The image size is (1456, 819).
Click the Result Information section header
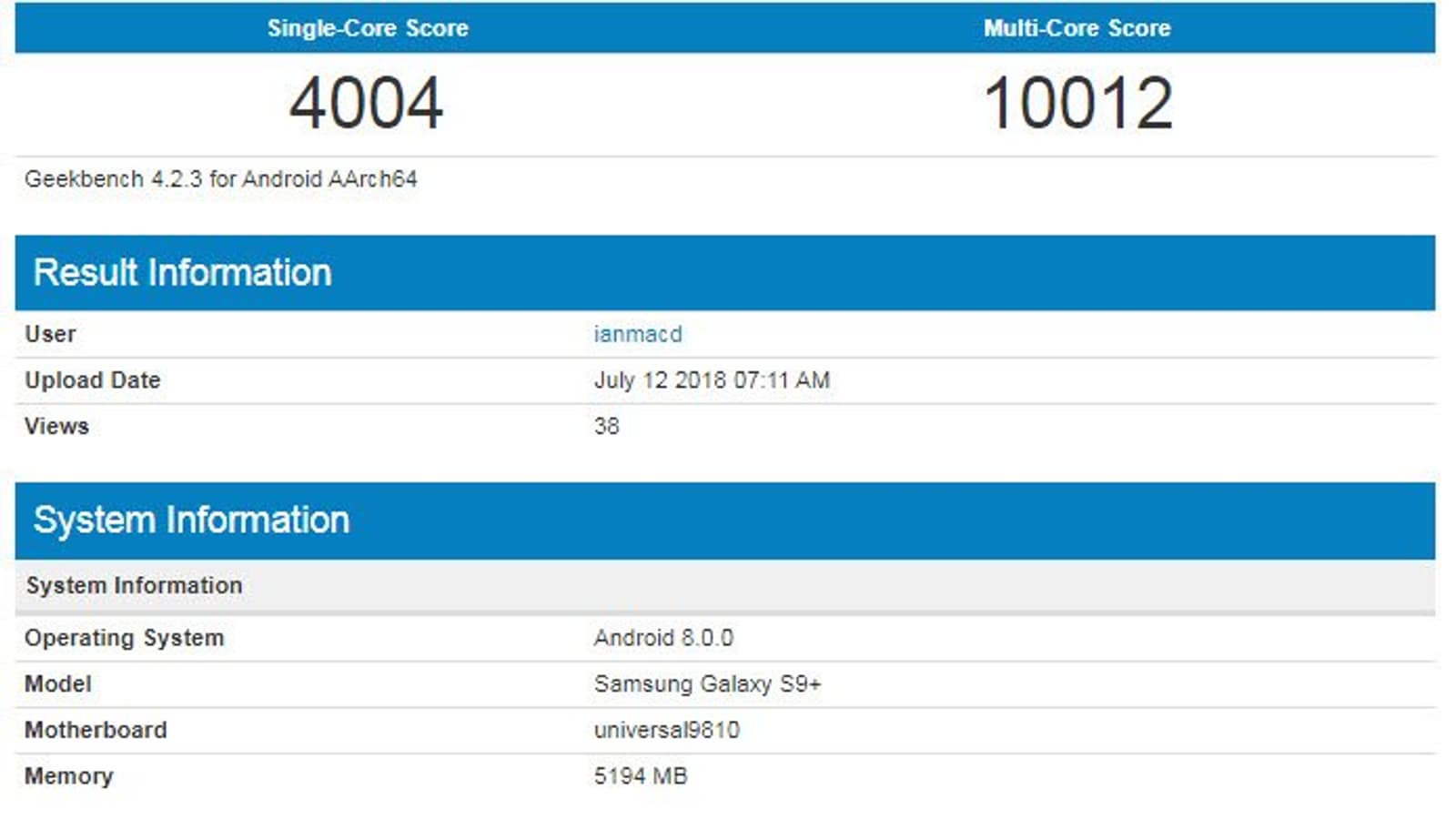click(x=182, y=273)
